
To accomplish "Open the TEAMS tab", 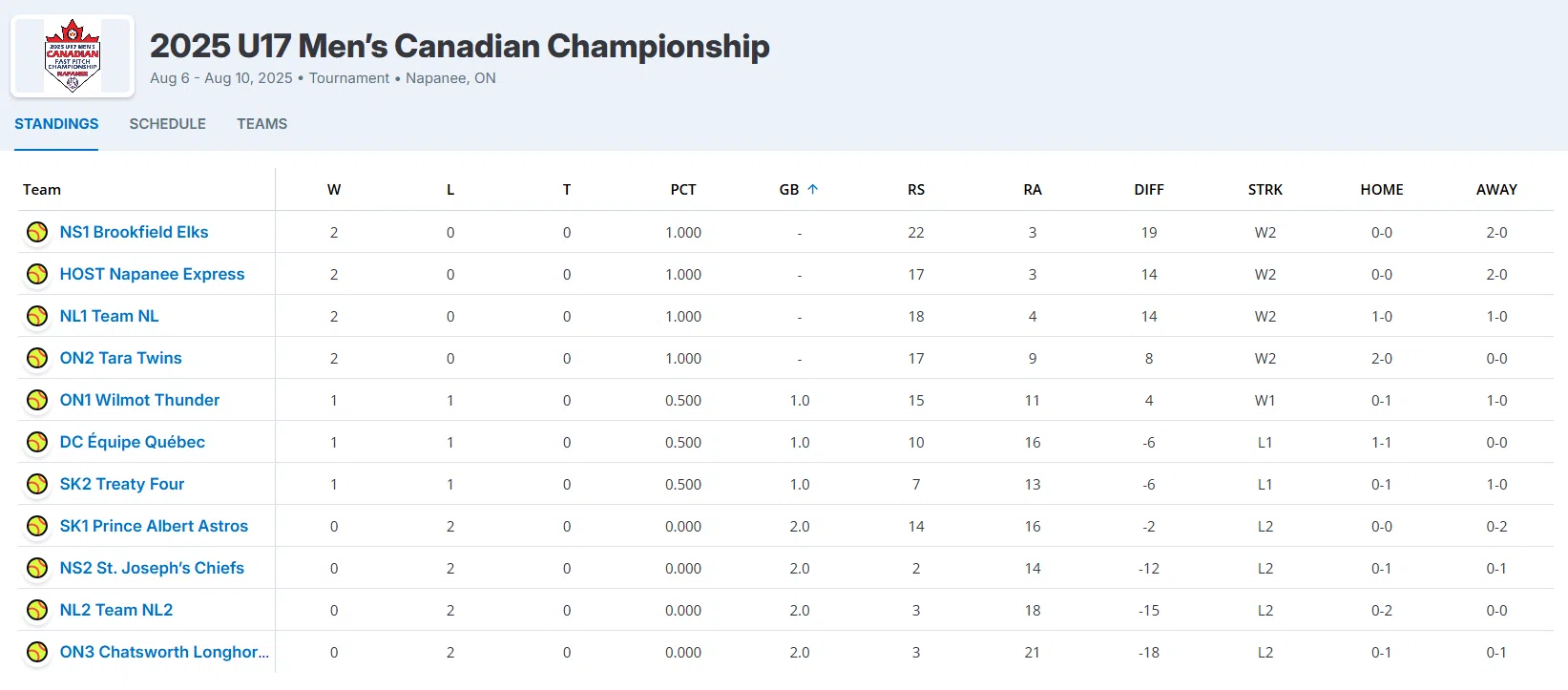I will pyautogui.click(x=262, y=124).
